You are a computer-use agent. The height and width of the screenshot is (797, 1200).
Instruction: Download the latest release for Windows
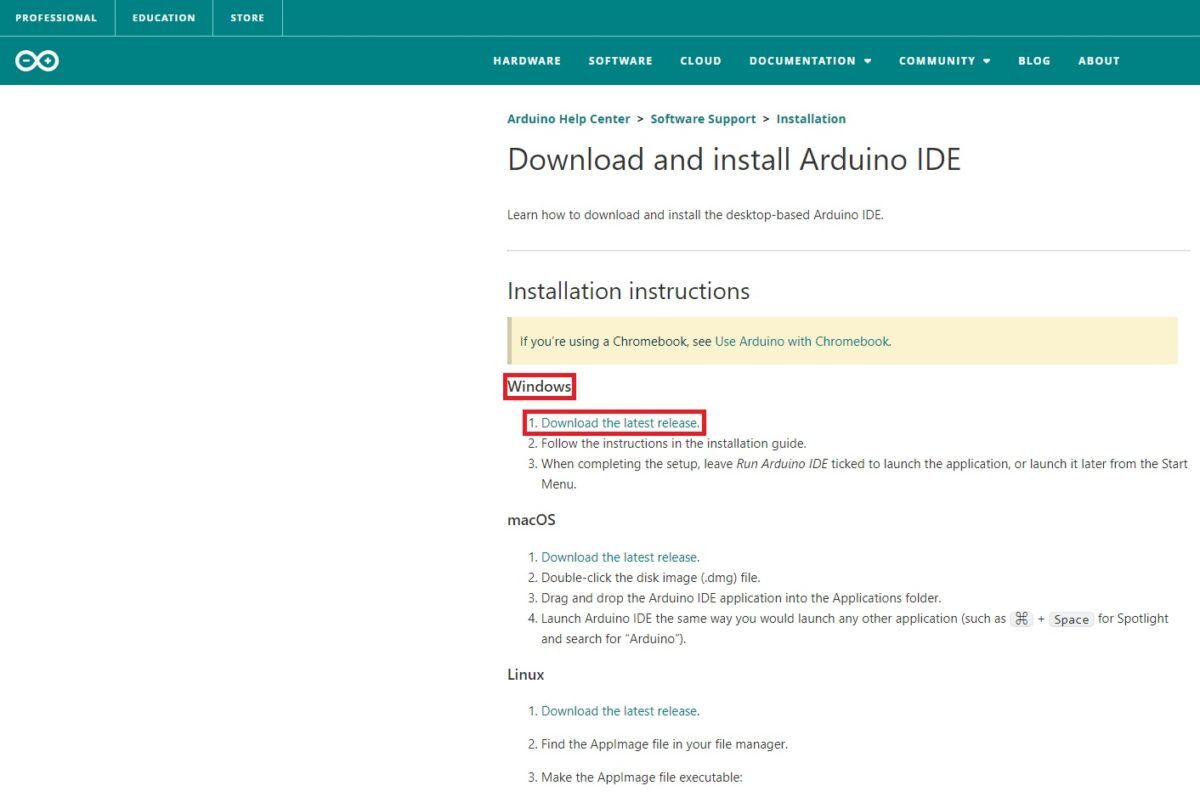(619, 423)
